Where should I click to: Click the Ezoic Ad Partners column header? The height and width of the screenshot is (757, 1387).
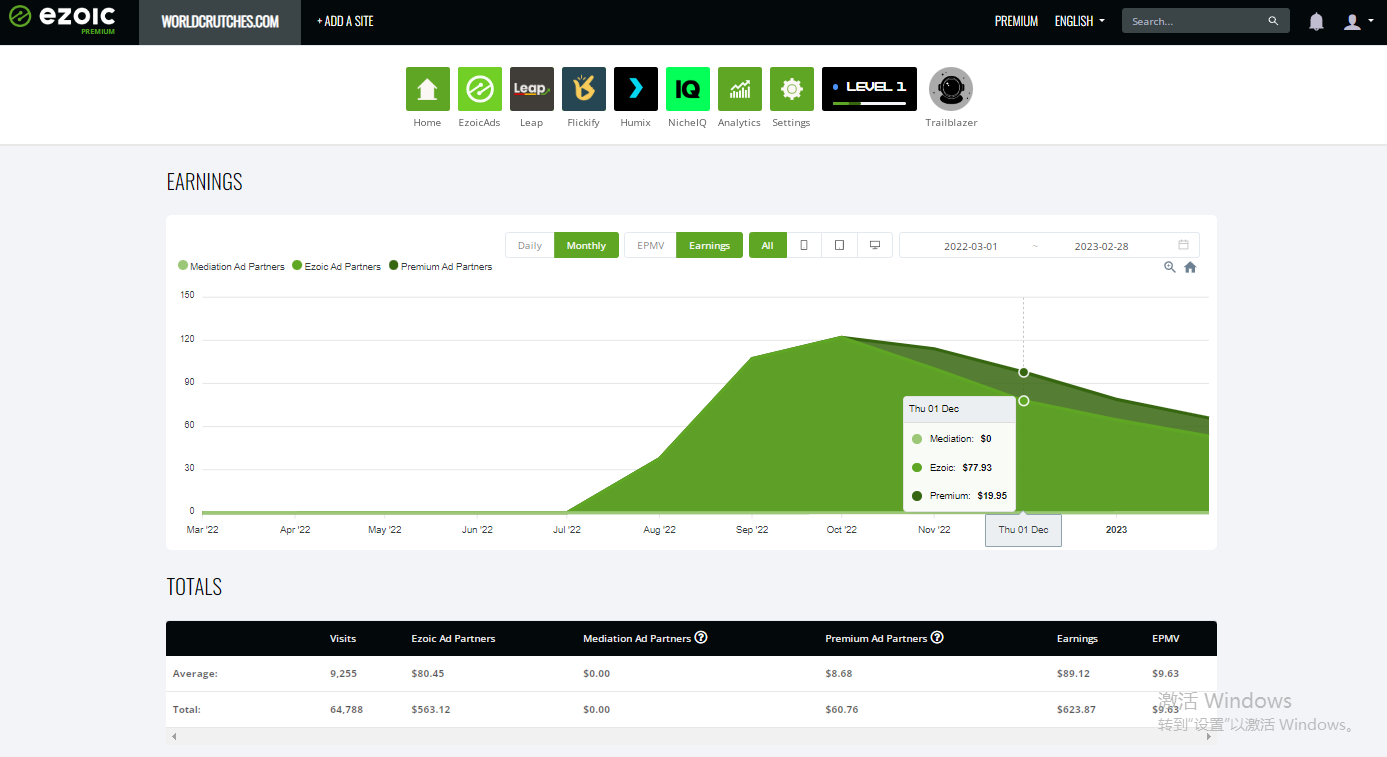[x=453, y=638]
